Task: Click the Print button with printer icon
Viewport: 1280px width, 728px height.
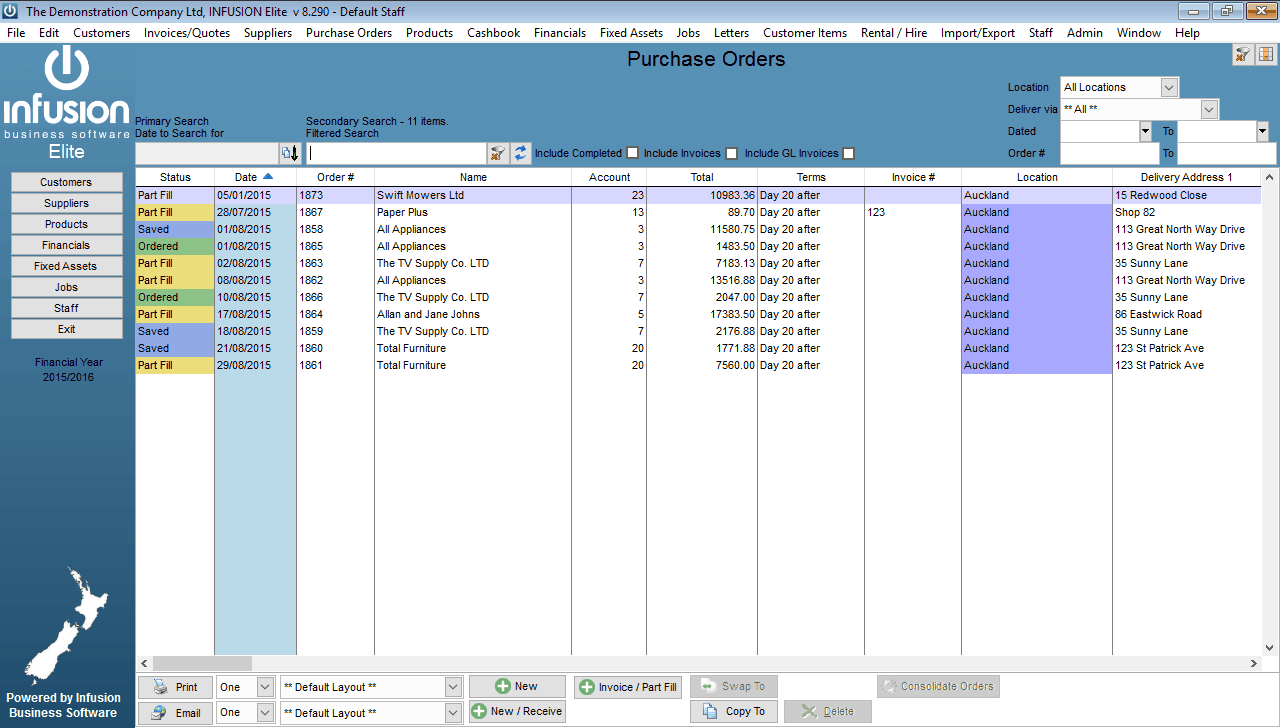Action: (175, 687)
